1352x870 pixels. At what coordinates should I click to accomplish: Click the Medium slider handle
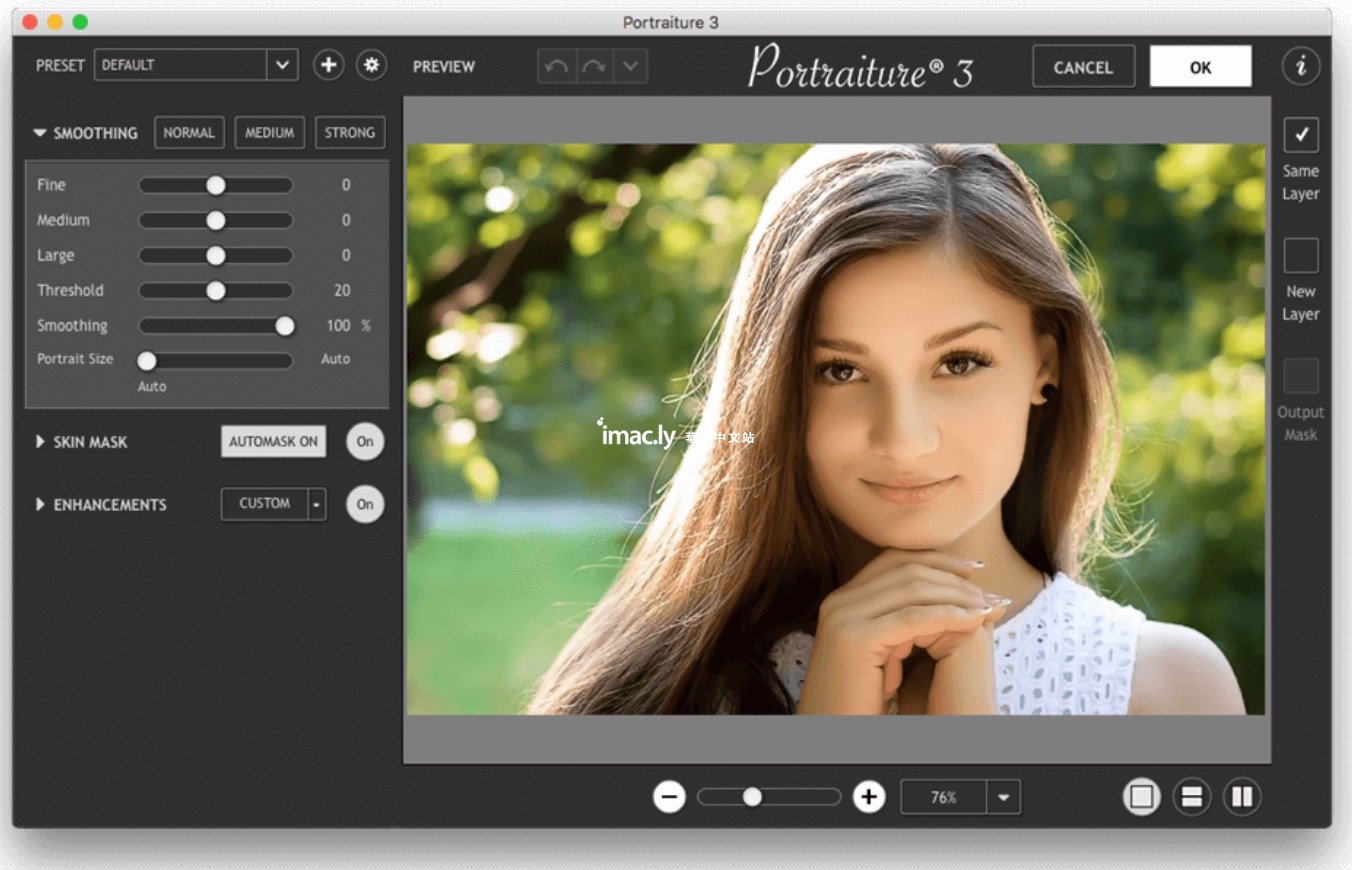pos(215,220)
